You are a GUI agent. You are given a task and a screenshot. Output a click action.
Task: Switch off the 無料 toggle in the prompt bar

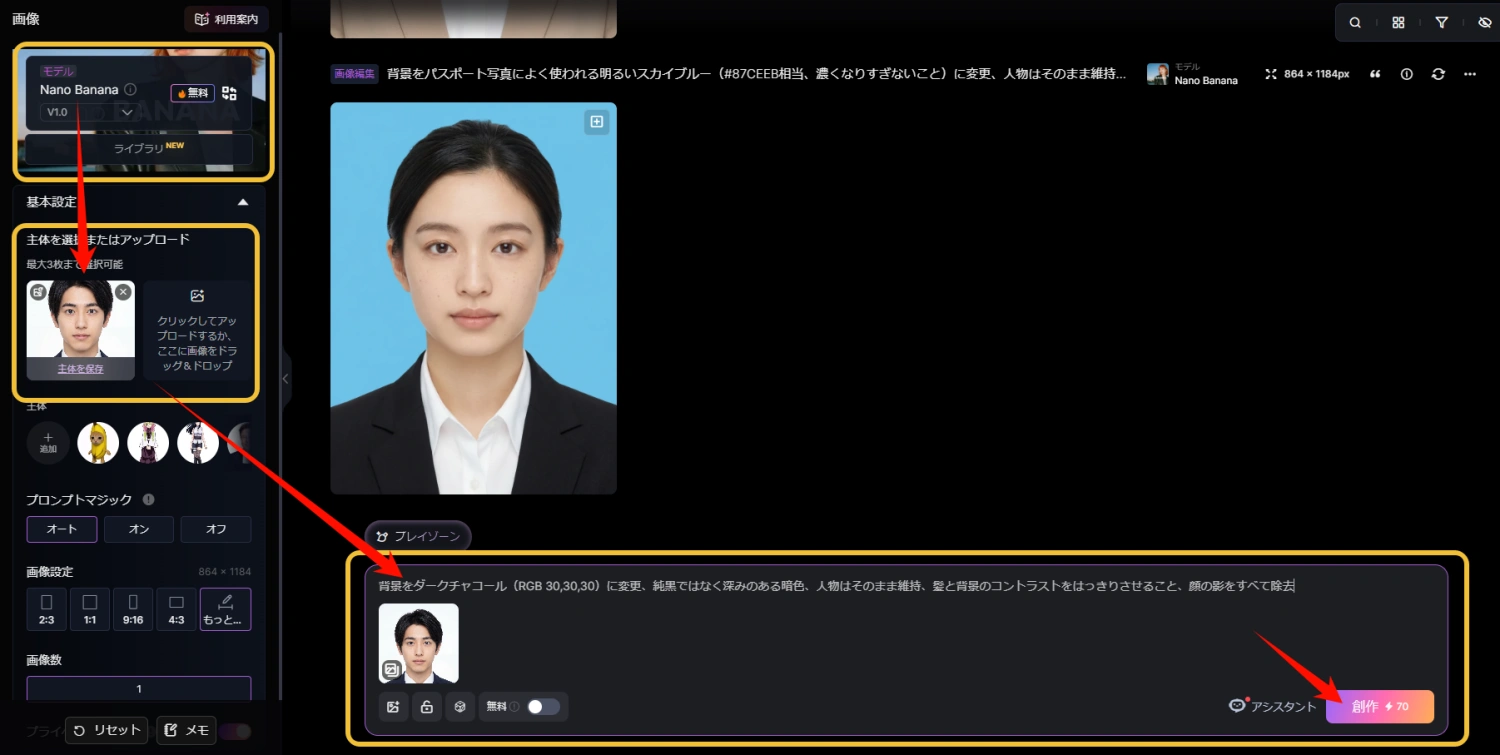coord(543,706)
